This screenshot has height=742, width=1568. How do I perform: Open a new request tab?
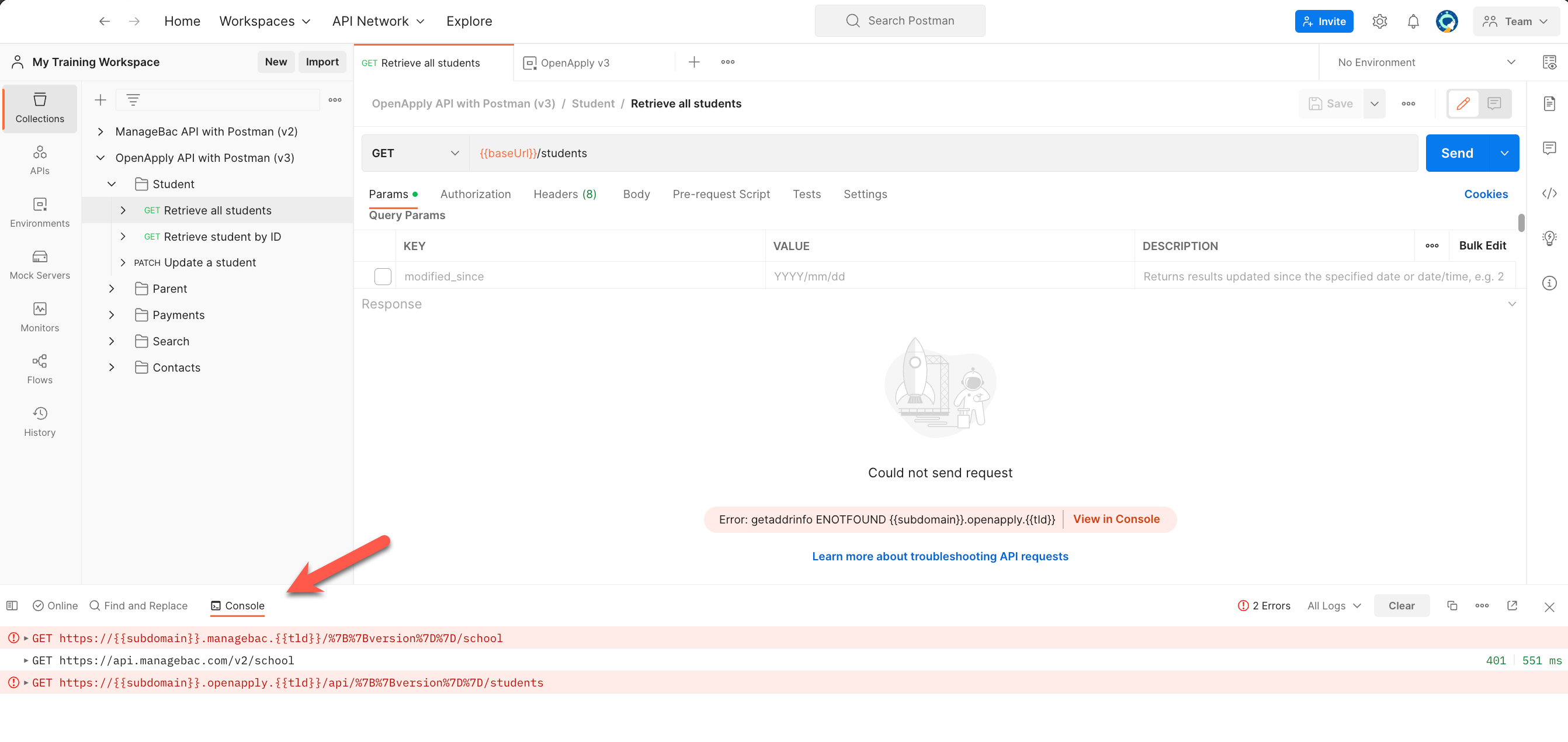pyautogui.click(x=694, y=62)
